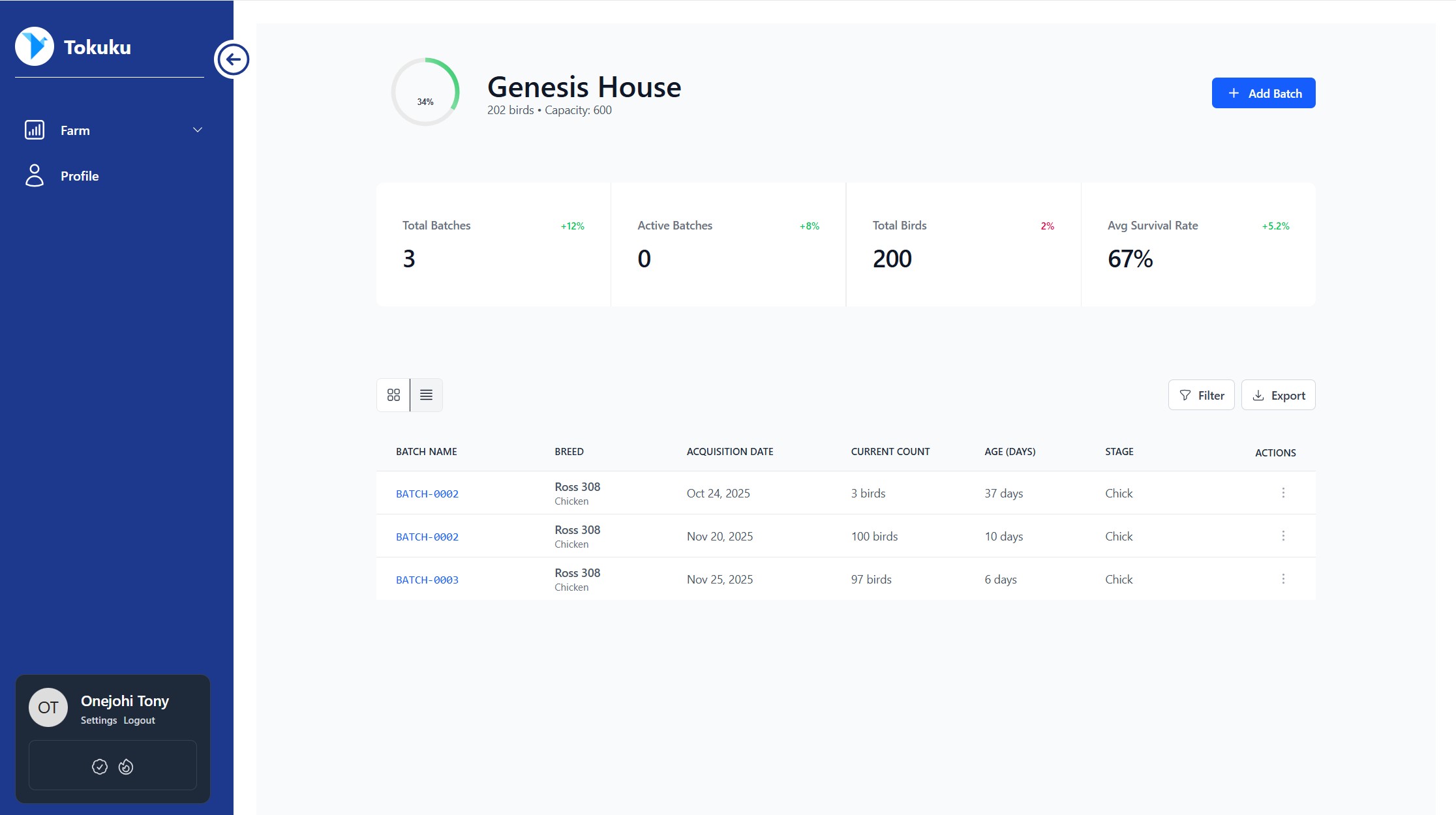The width and height of the screenshot is (1456, 815).
Task: Click the Logout link
Action: click(139, 720)
